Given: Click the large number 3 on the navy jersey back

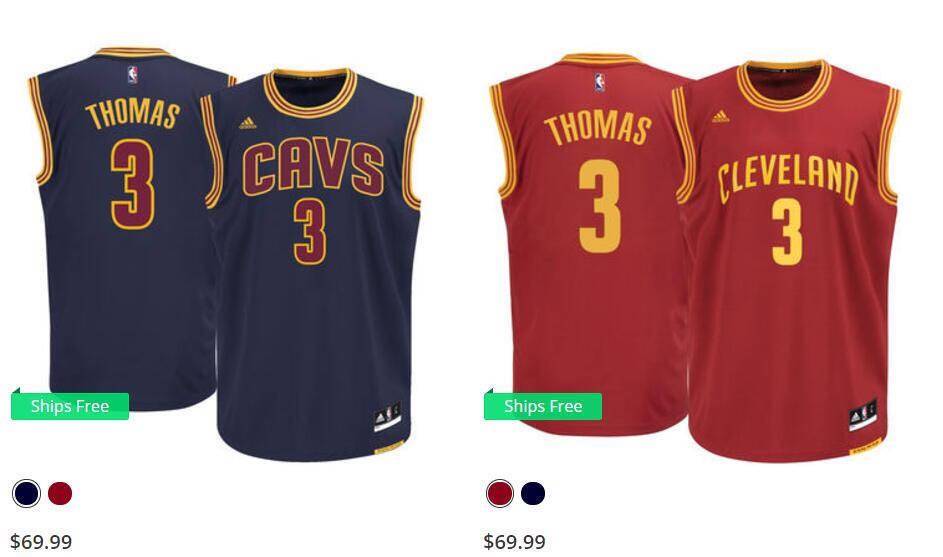Looking at the screenshot, I should (133, 184).
